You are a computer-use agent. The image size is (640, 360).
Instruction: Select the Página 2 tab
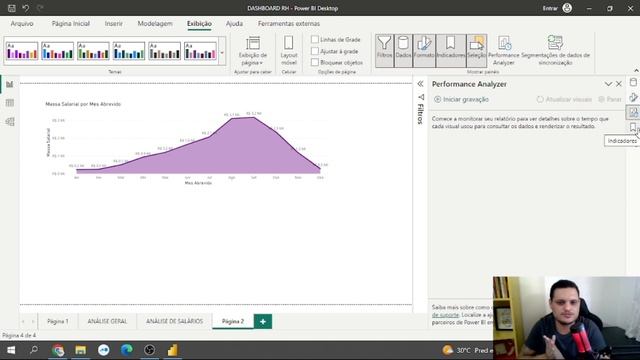pos(233,321)
